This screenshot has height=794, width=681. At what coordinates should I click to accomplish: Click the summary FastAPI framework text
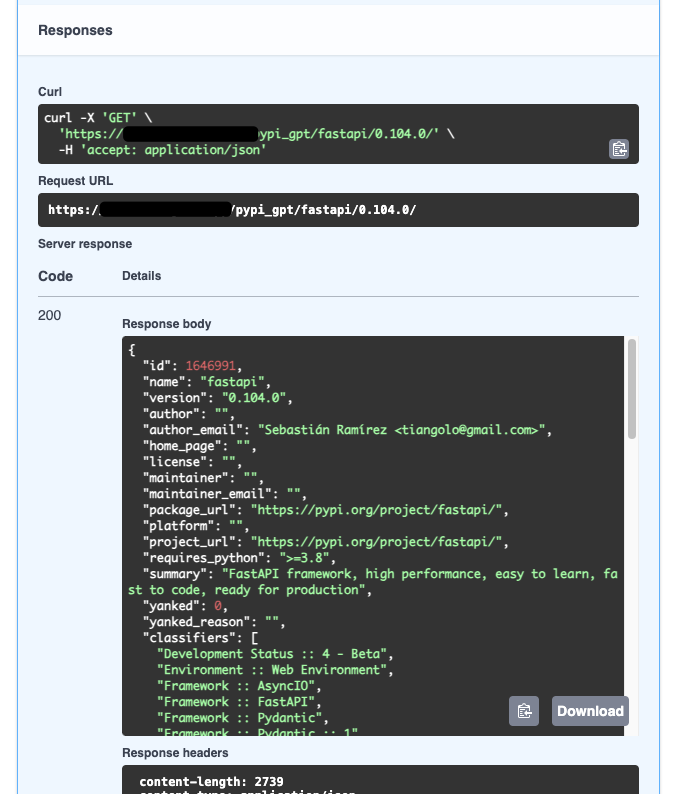coord(373,582)
